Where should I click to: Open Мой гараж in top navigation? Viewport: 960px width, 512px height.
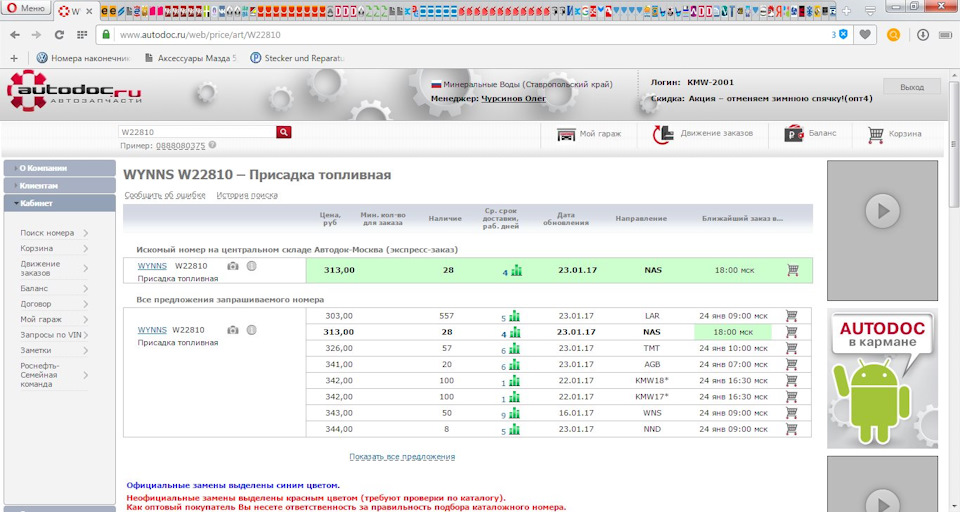pos(589,134)
